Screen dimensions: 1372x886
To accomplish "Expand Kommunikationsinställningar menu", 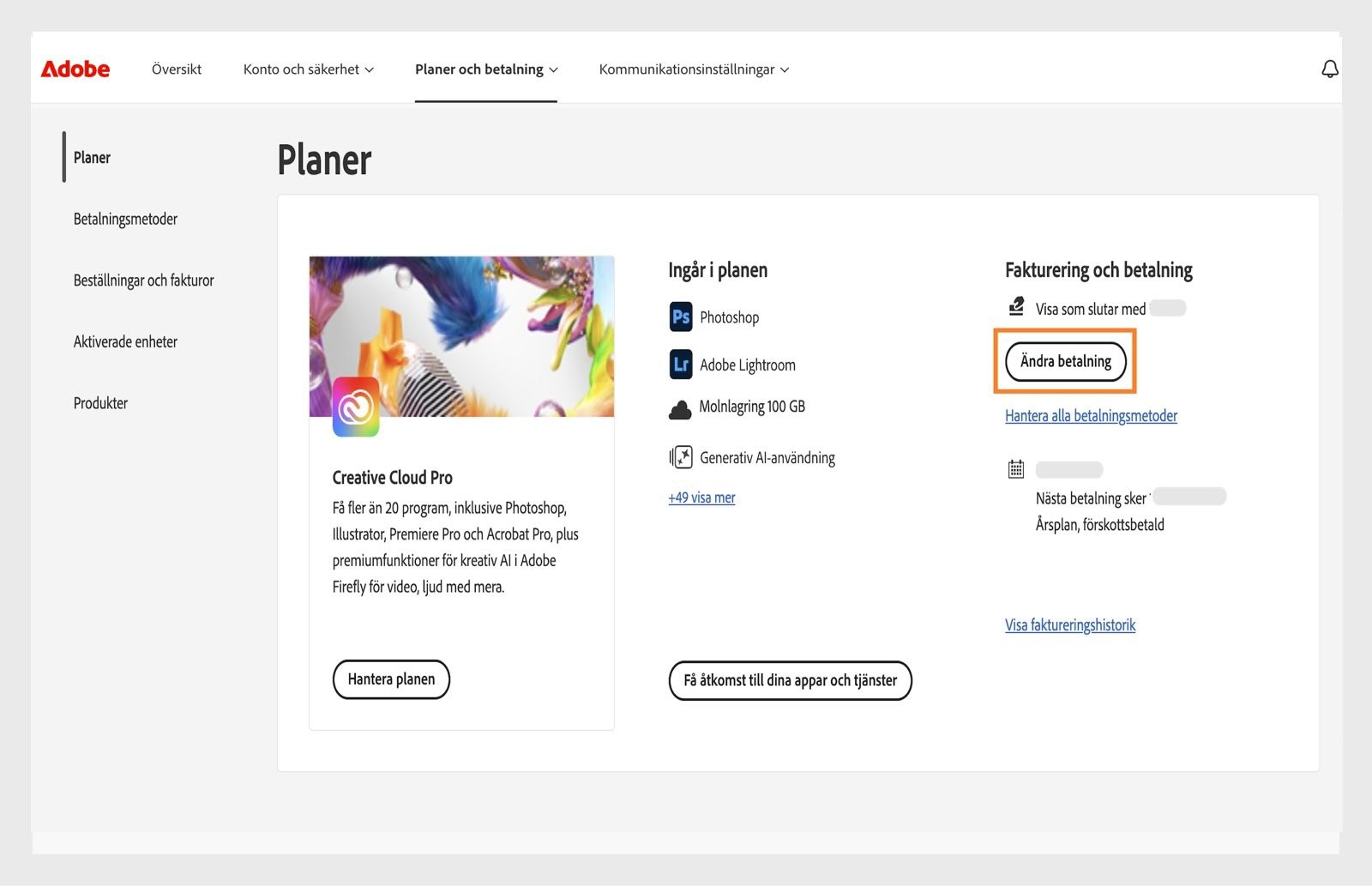I will 694,69.
